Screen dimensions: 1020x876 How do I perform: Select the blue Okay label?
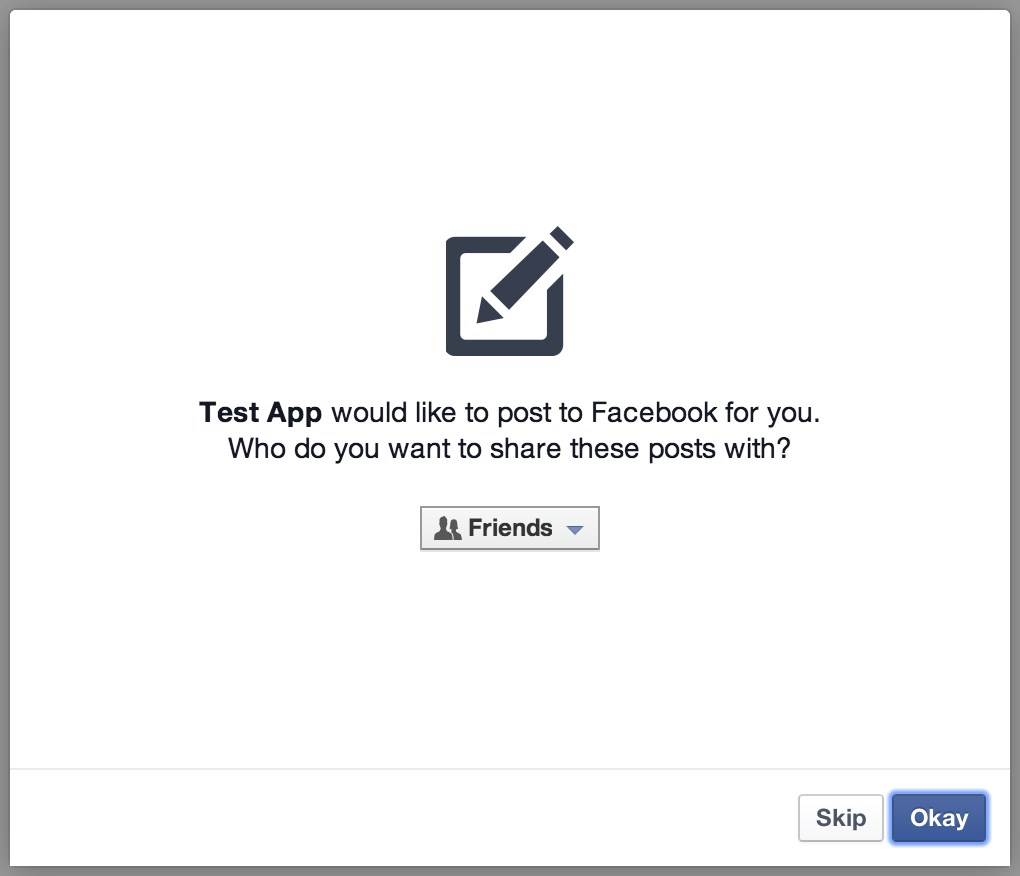[939, 818]
